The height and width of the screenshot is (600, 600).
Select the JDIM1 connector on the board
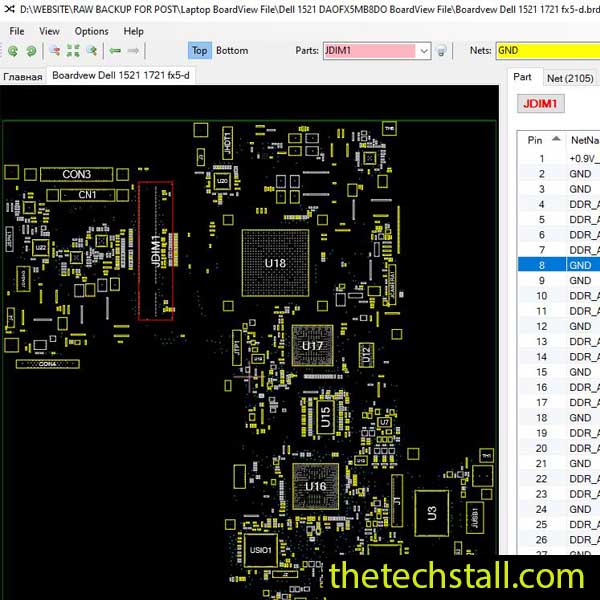(x=155, y=251)
